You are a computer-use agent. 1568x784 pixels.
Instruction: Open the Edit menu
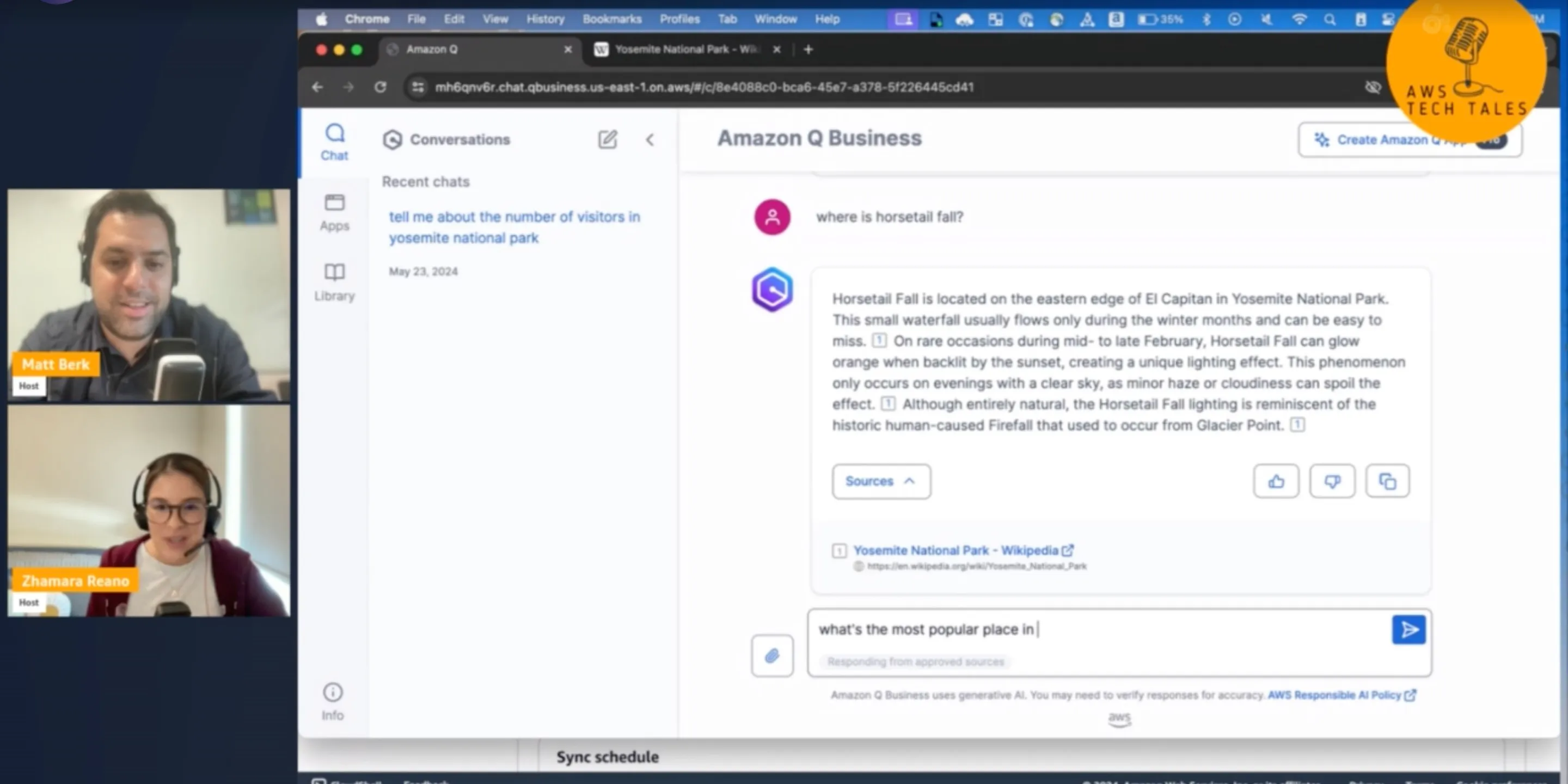(454, 19)
